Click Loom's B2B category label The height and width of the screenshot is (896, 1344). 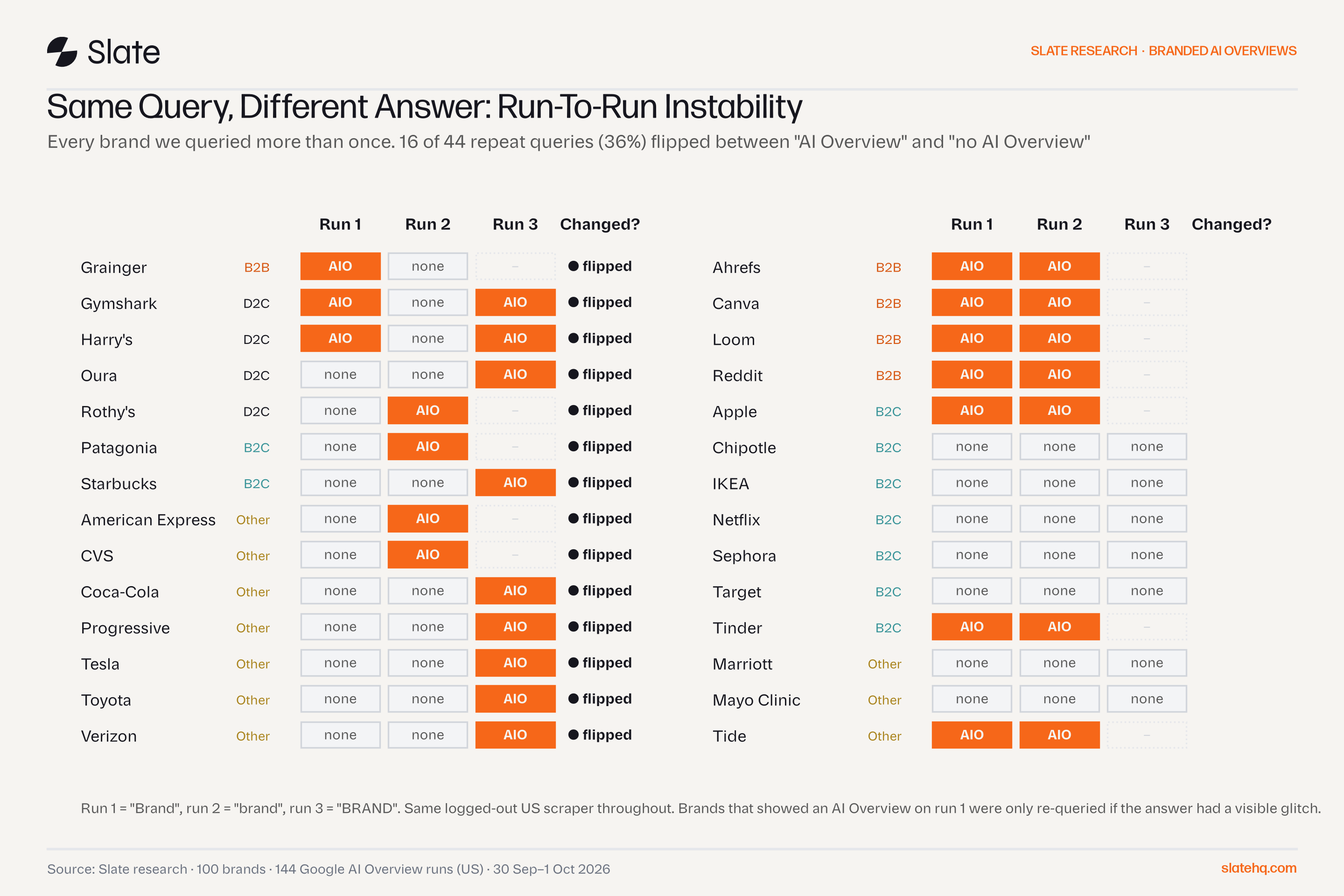click(x=889, y=339)
